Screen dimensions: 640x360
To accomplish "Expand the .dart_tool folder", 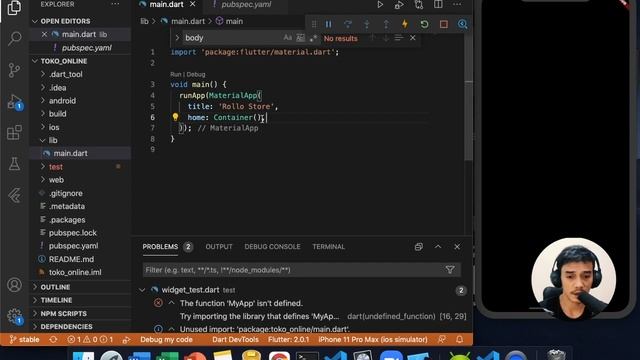I will pos(65,74).
